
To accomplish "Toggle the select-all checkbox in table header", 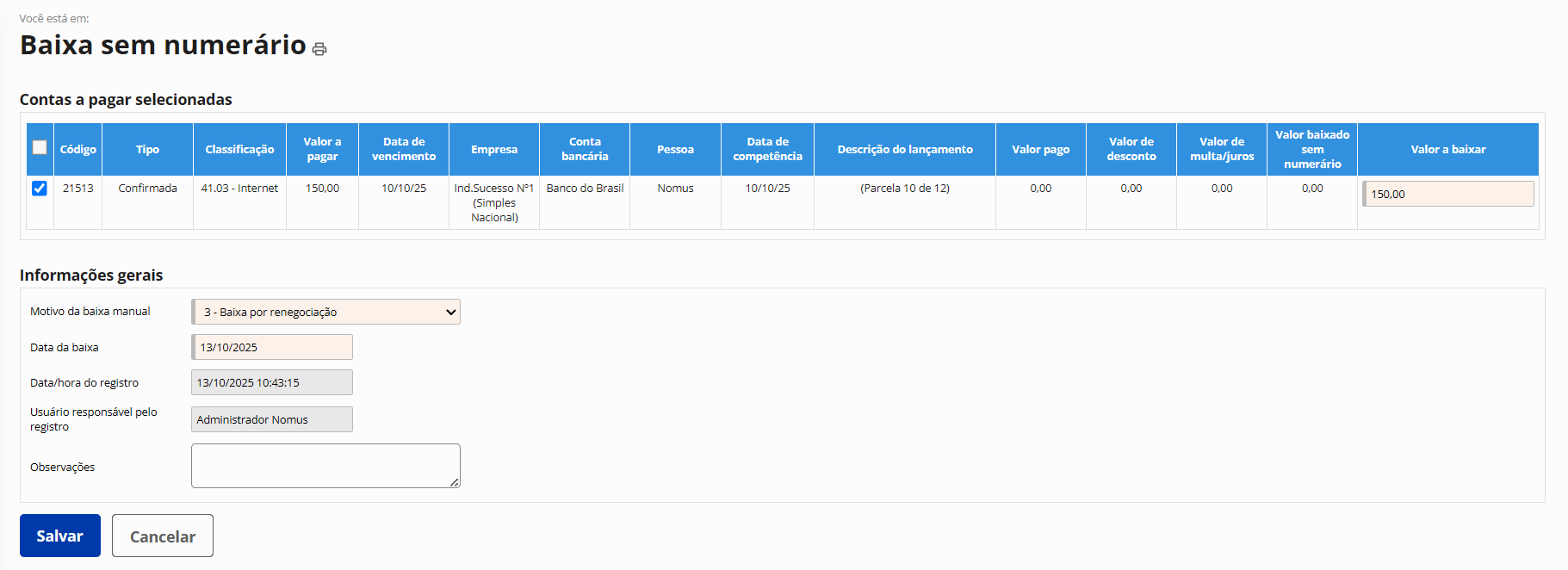I will [x=40, y=147].
